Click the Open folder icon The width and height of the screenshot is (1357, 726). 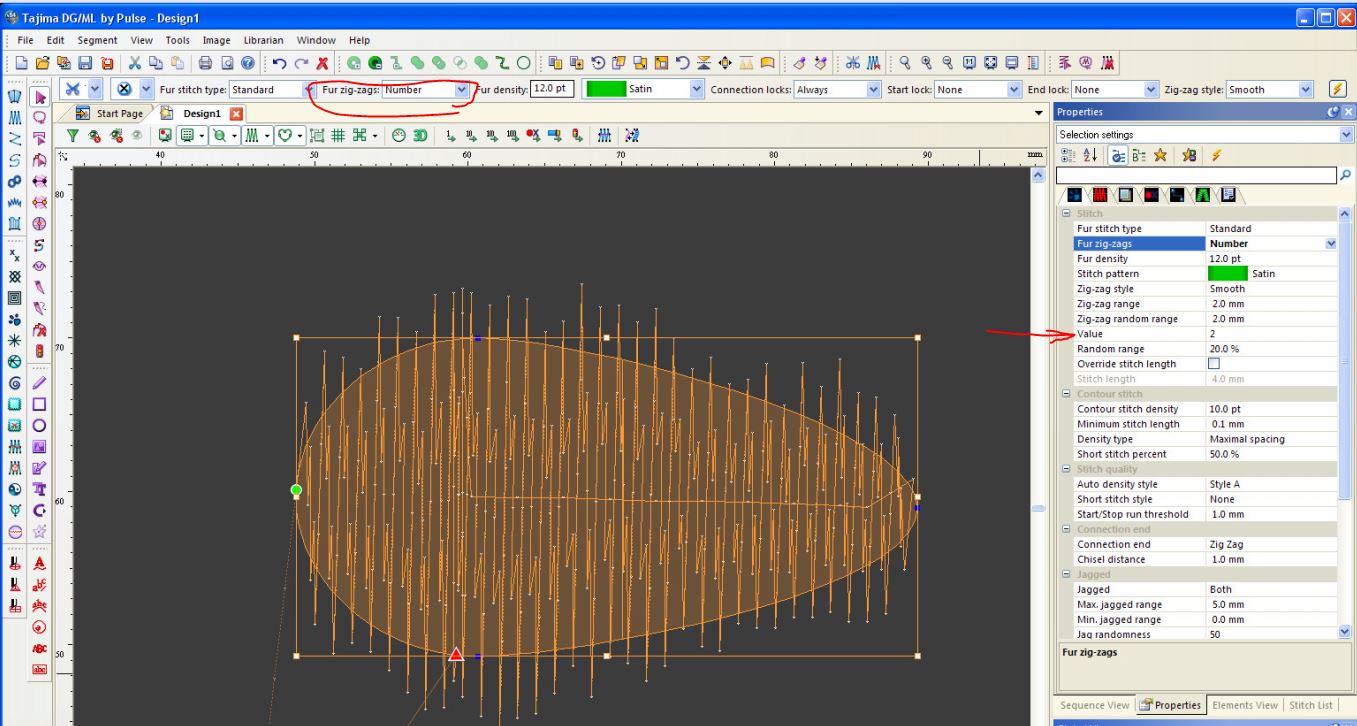tap(43, 64)
